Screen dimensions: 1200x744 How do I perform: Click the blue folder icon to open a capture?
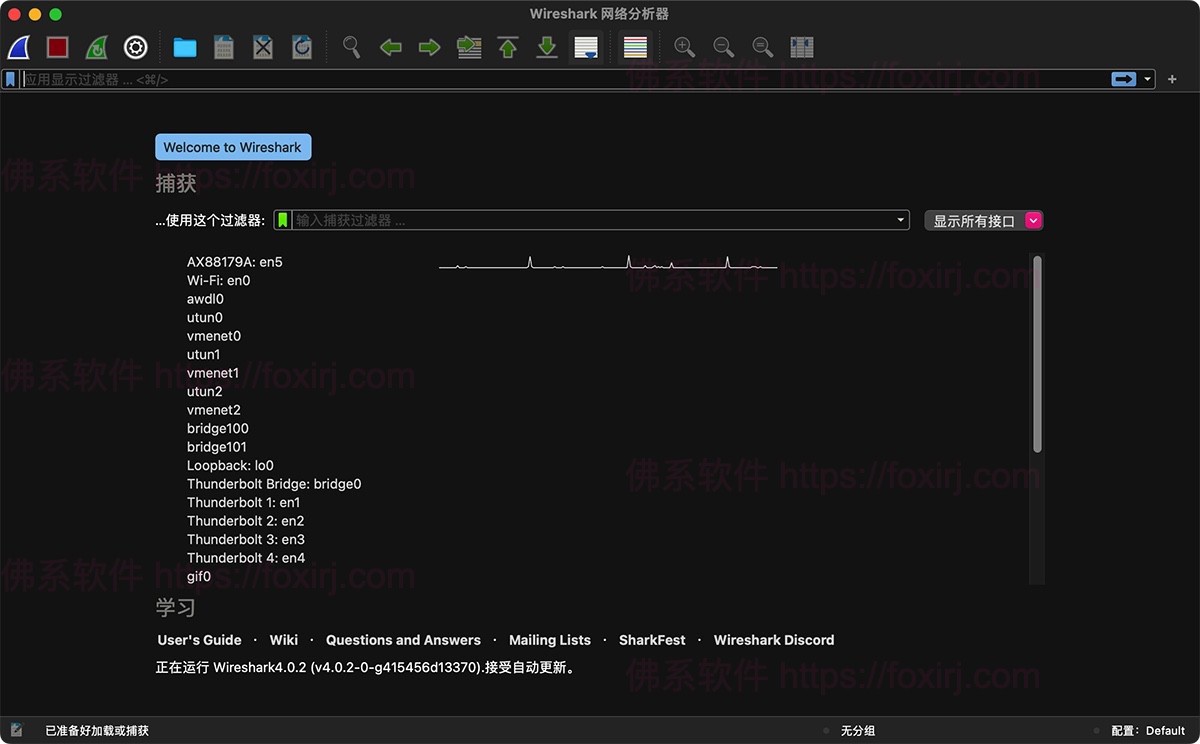[x=184, y=47]
